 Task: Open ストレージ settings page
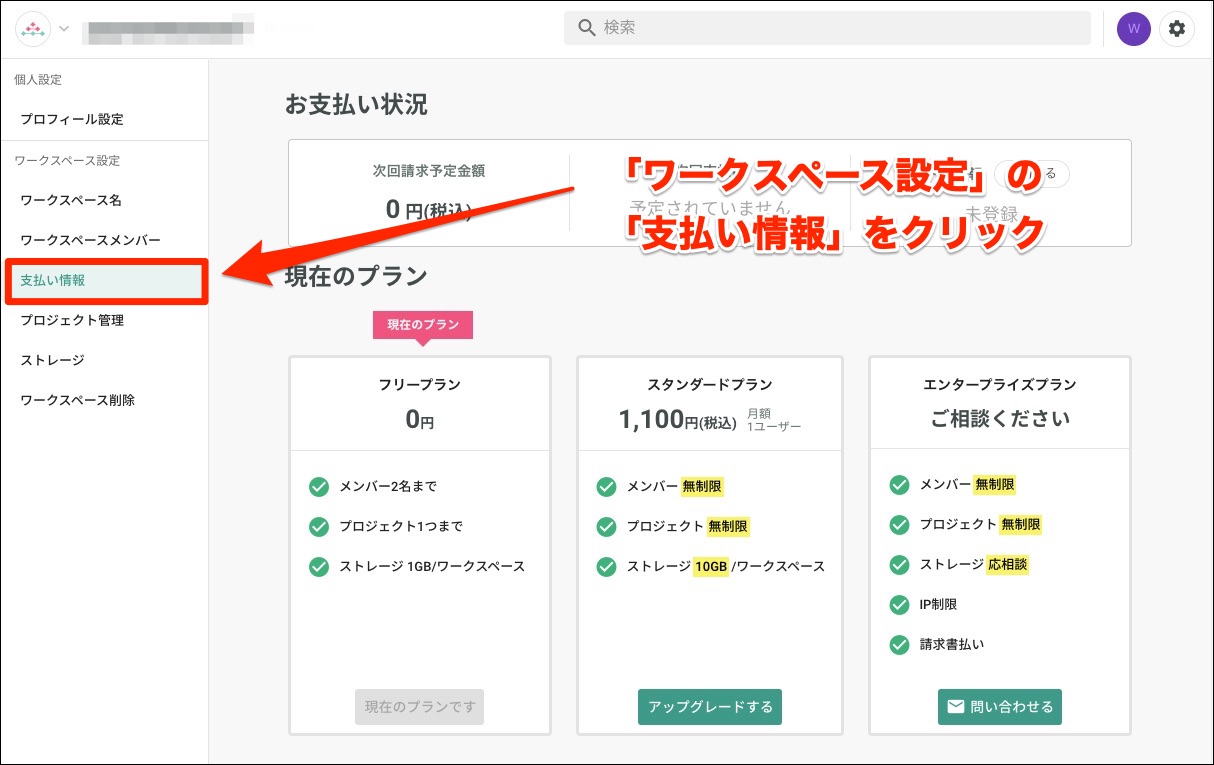(52, 360)
